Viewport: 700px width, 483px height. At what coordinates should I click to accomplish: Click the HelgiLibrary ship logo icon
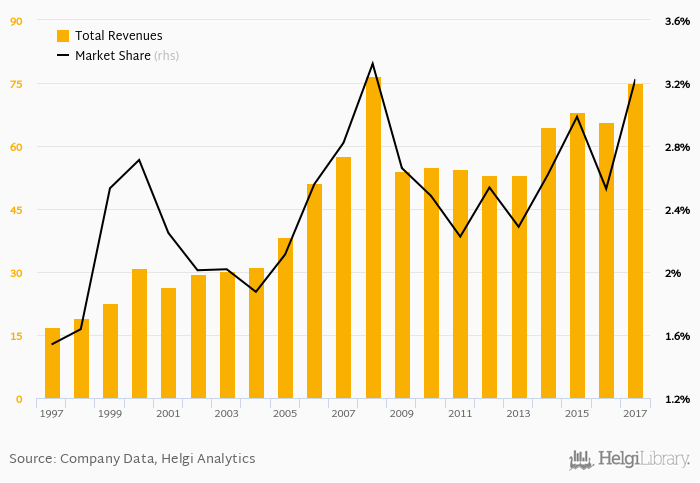coord(581,459)
